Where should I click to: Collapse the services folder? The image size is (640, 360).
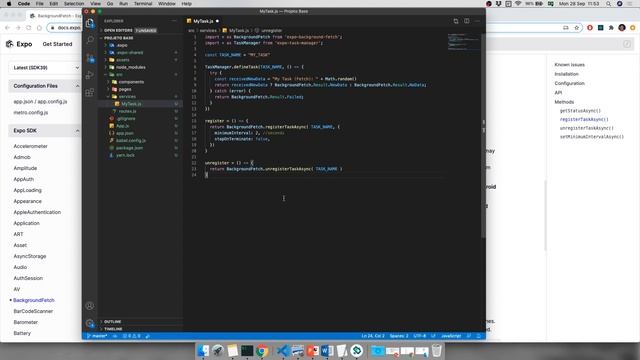pos(127,97)
